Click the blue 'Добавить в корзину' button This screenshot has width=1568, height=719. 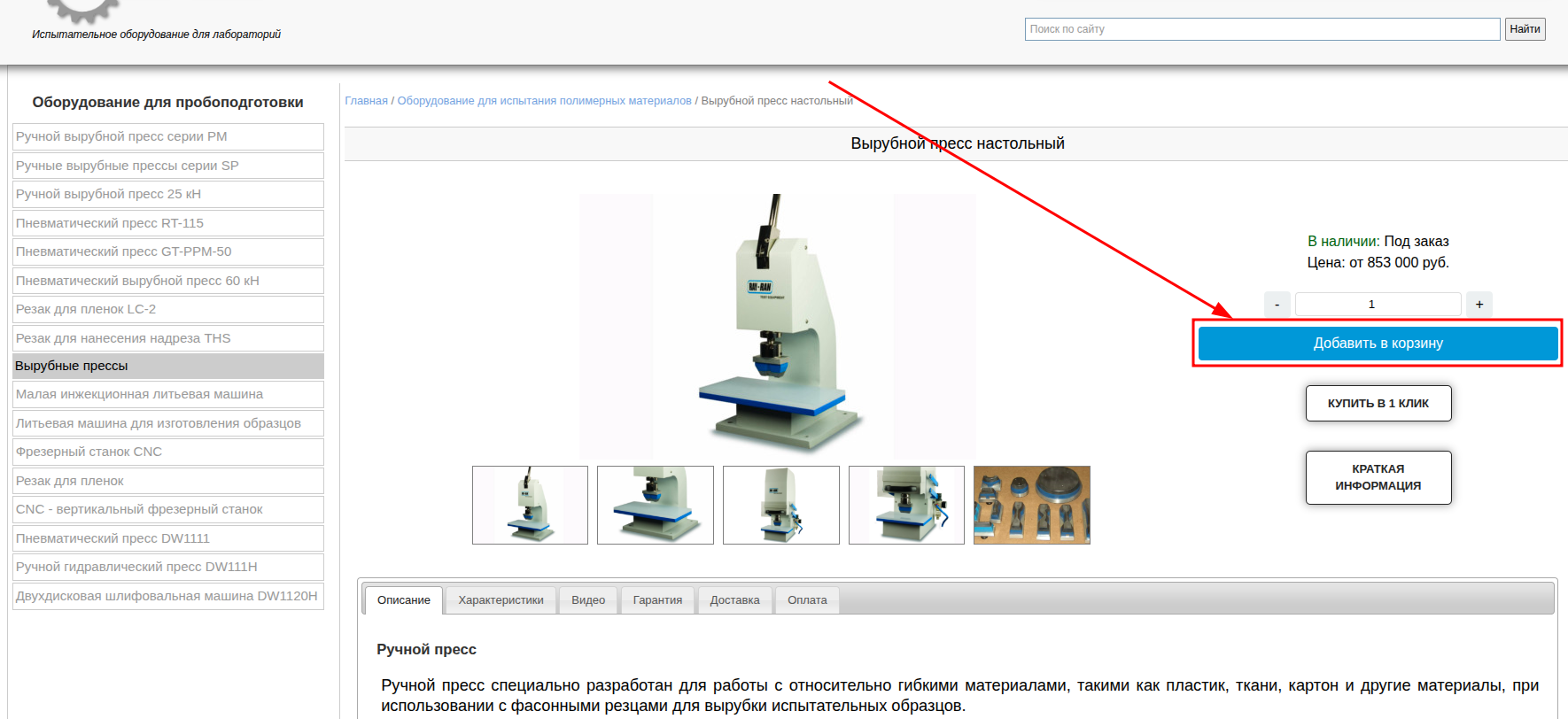[1378, 344]
